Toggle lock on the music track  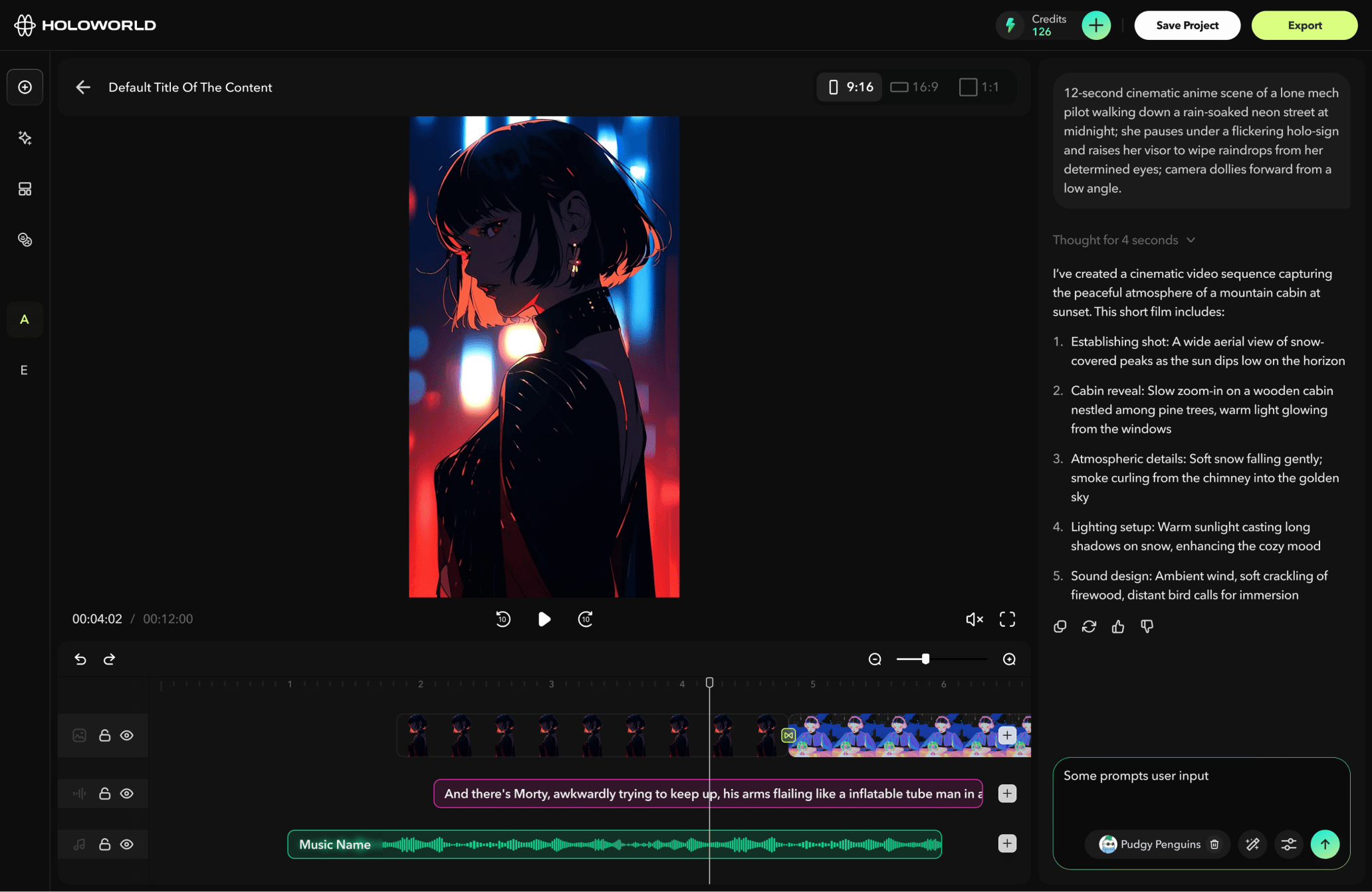104,844
